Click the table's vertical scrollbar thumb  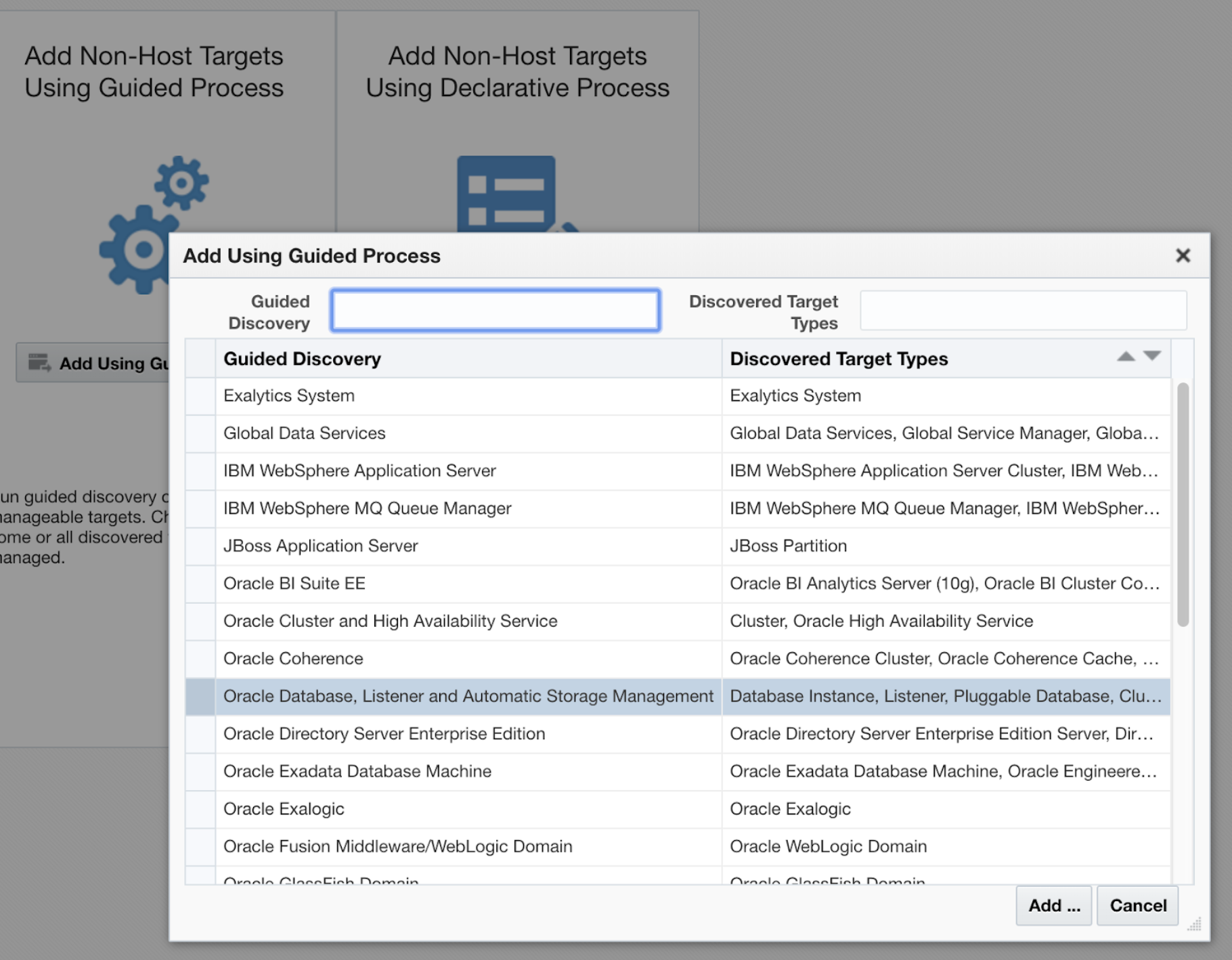coord(1183,505)
